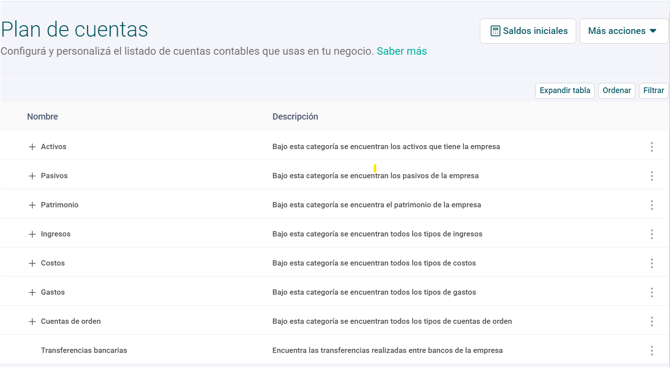Click the Plan de cuentas heading
The width and height of the screenshot is (670, 367).
pyautogui.click(x=74, y=29)
